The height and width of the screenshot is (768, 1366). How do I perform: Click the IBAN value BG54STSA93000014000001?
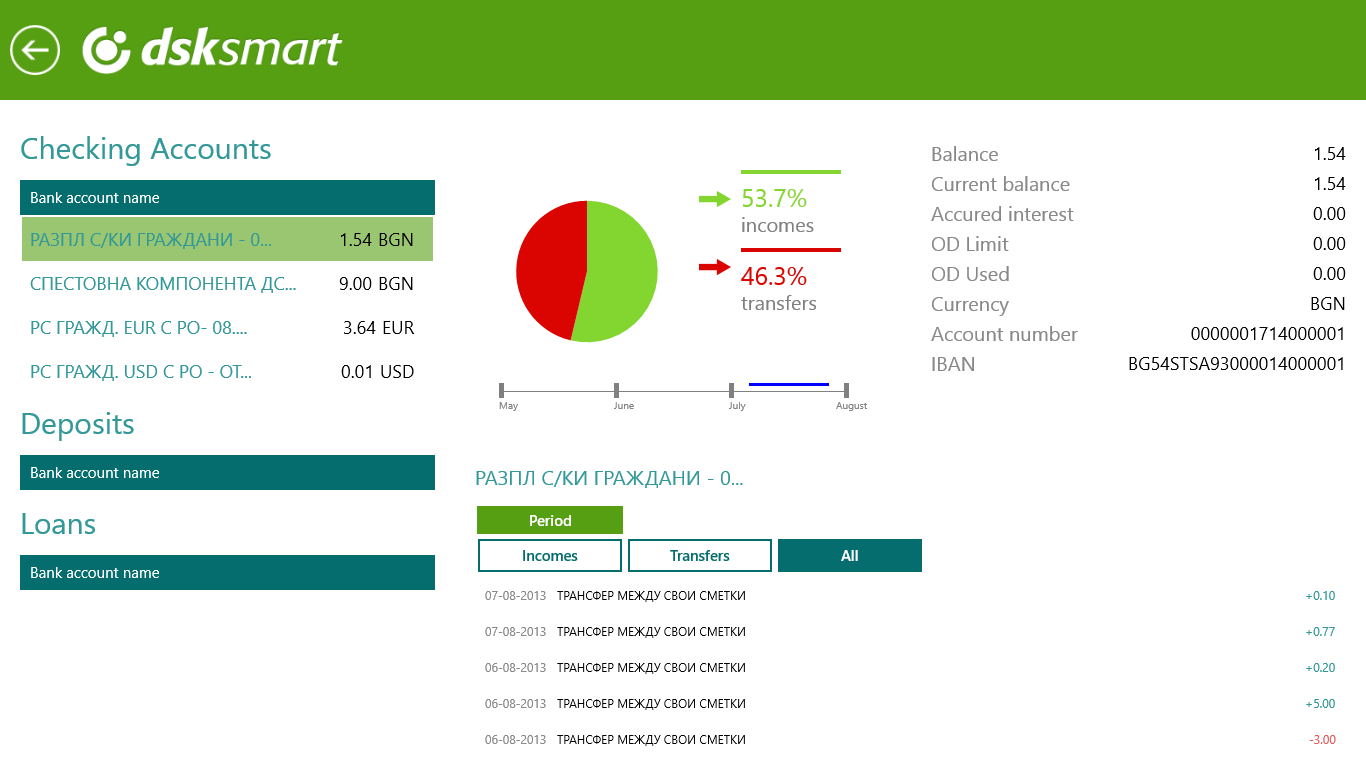[1236, 364]
